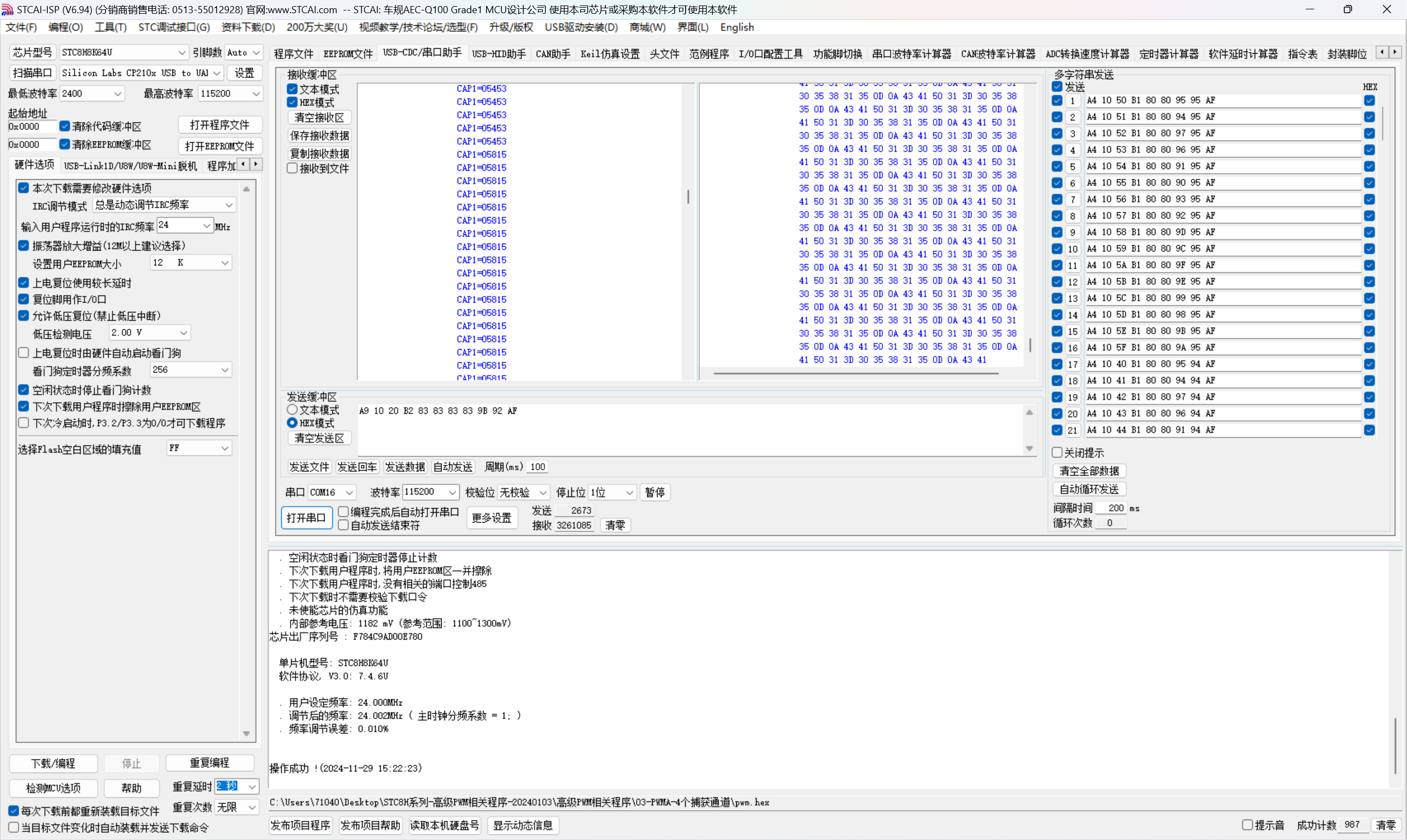
Task: Expand 最高波特率 115200 dropdown
Action: click(x=257, y=93)
